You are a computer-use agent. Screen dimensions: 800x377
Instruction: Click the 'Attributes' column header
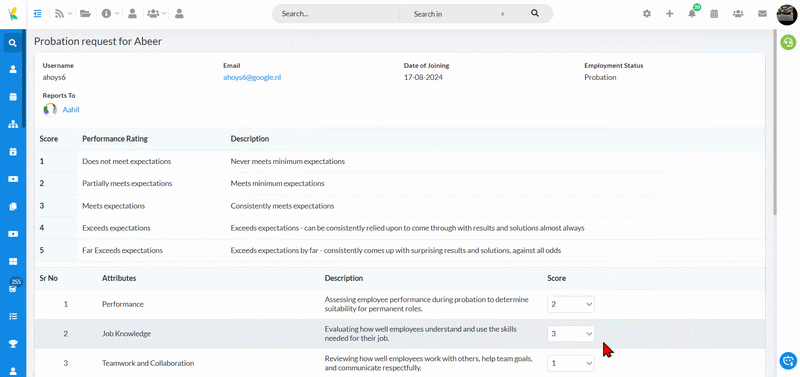pos(119,278)
